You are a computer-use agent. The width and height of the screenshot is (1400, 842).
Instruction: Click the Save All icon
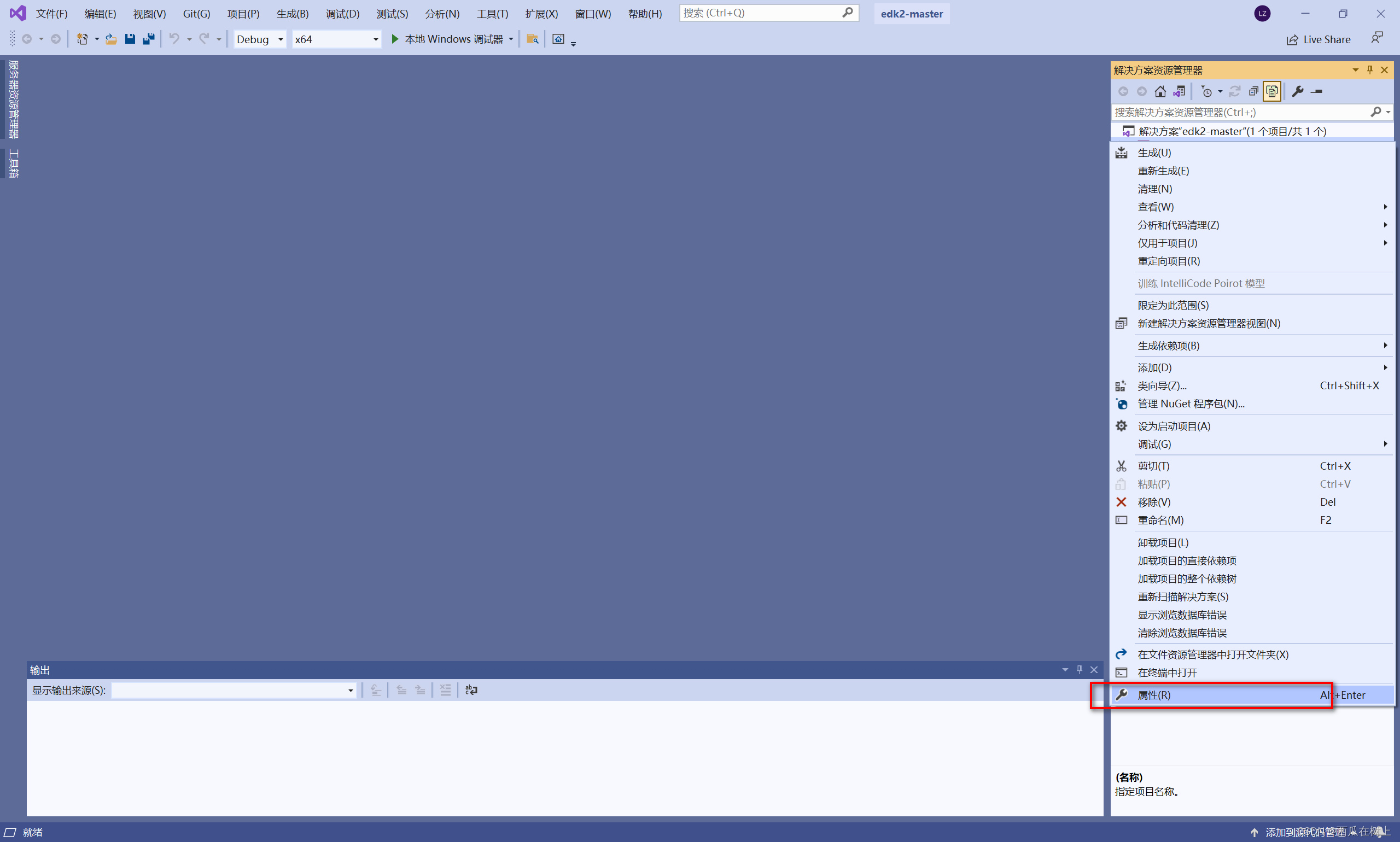[149, 39]
